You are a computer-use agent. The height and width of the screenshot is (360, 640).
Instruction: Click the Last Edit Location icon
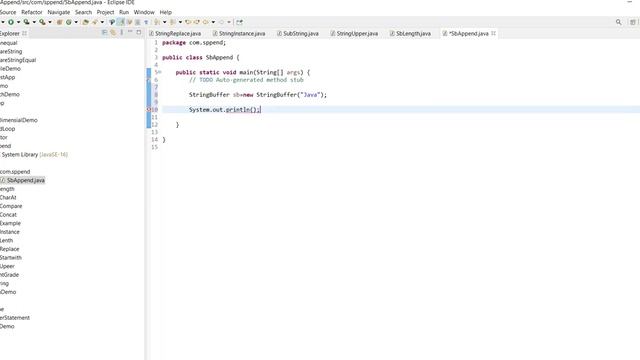188,22
